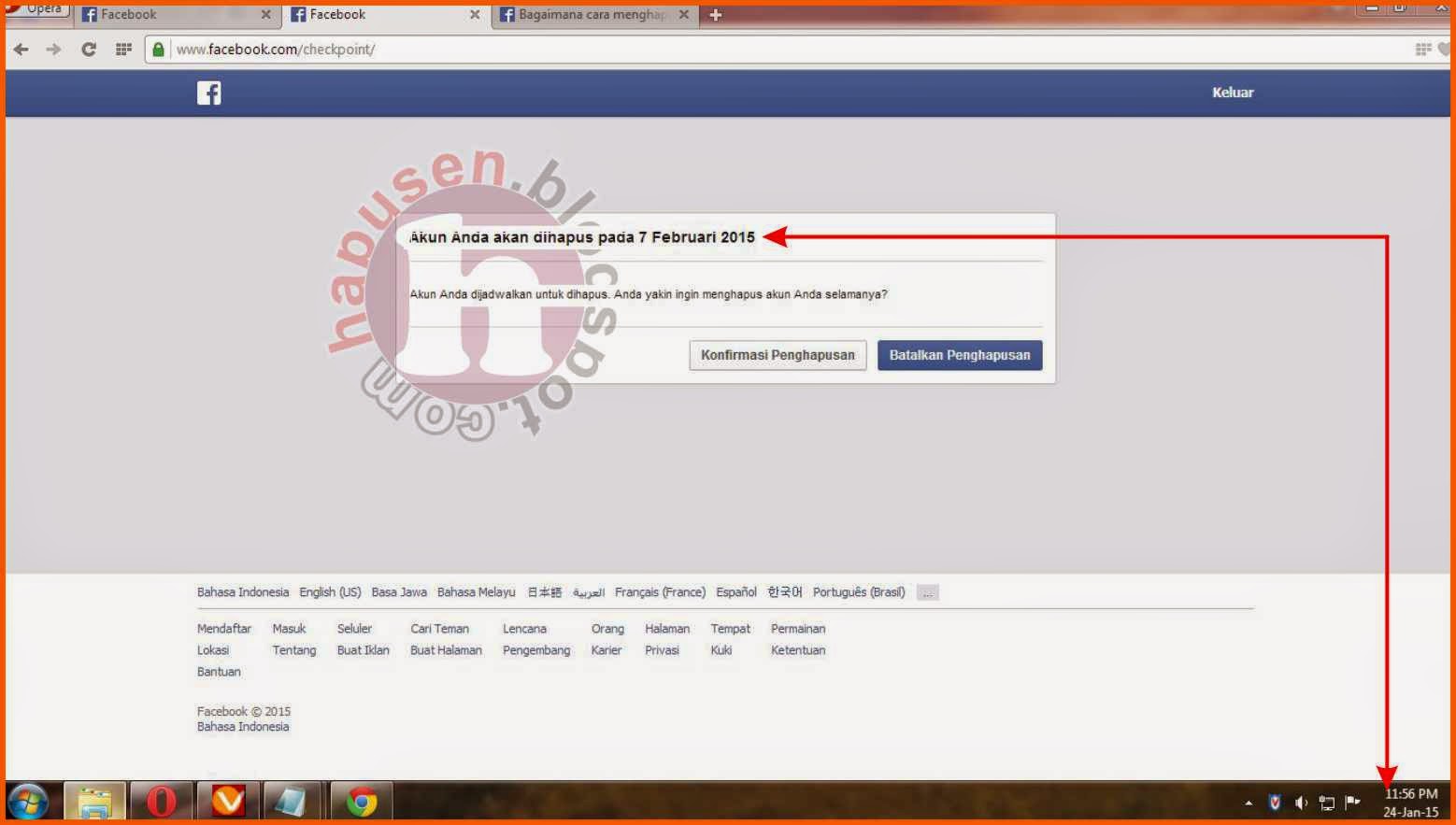Open the Tentang footer link
Viewport: 1456px width, 825px height.
pyautogui.click(x=293, y=650)
